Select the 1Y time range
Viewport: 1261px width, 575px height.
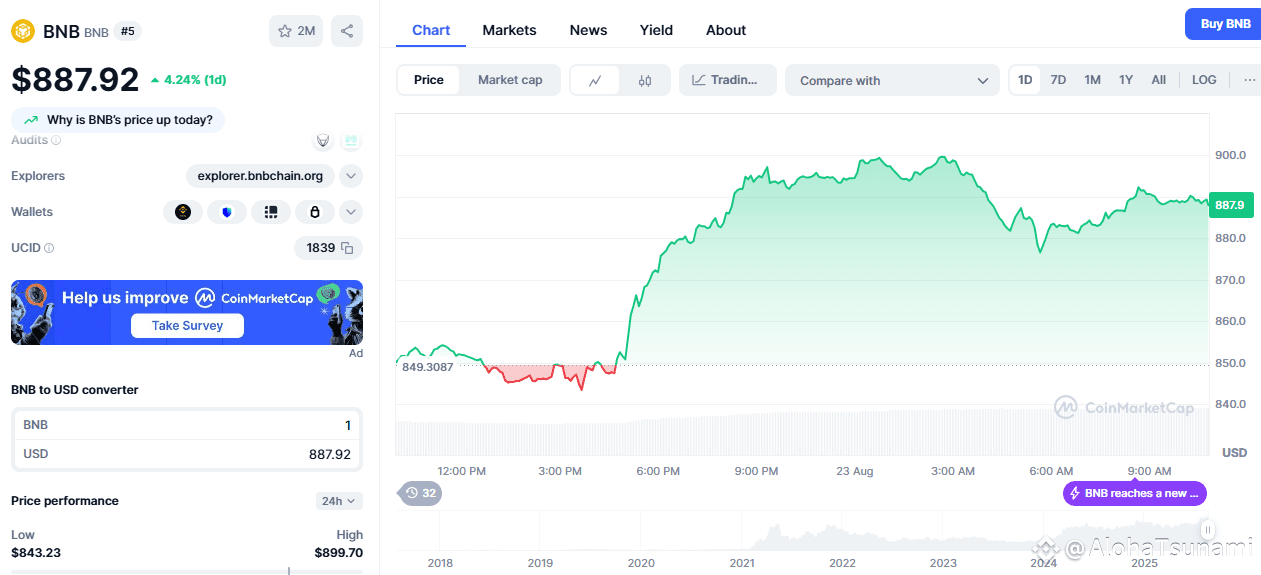tap(1126, 80)
